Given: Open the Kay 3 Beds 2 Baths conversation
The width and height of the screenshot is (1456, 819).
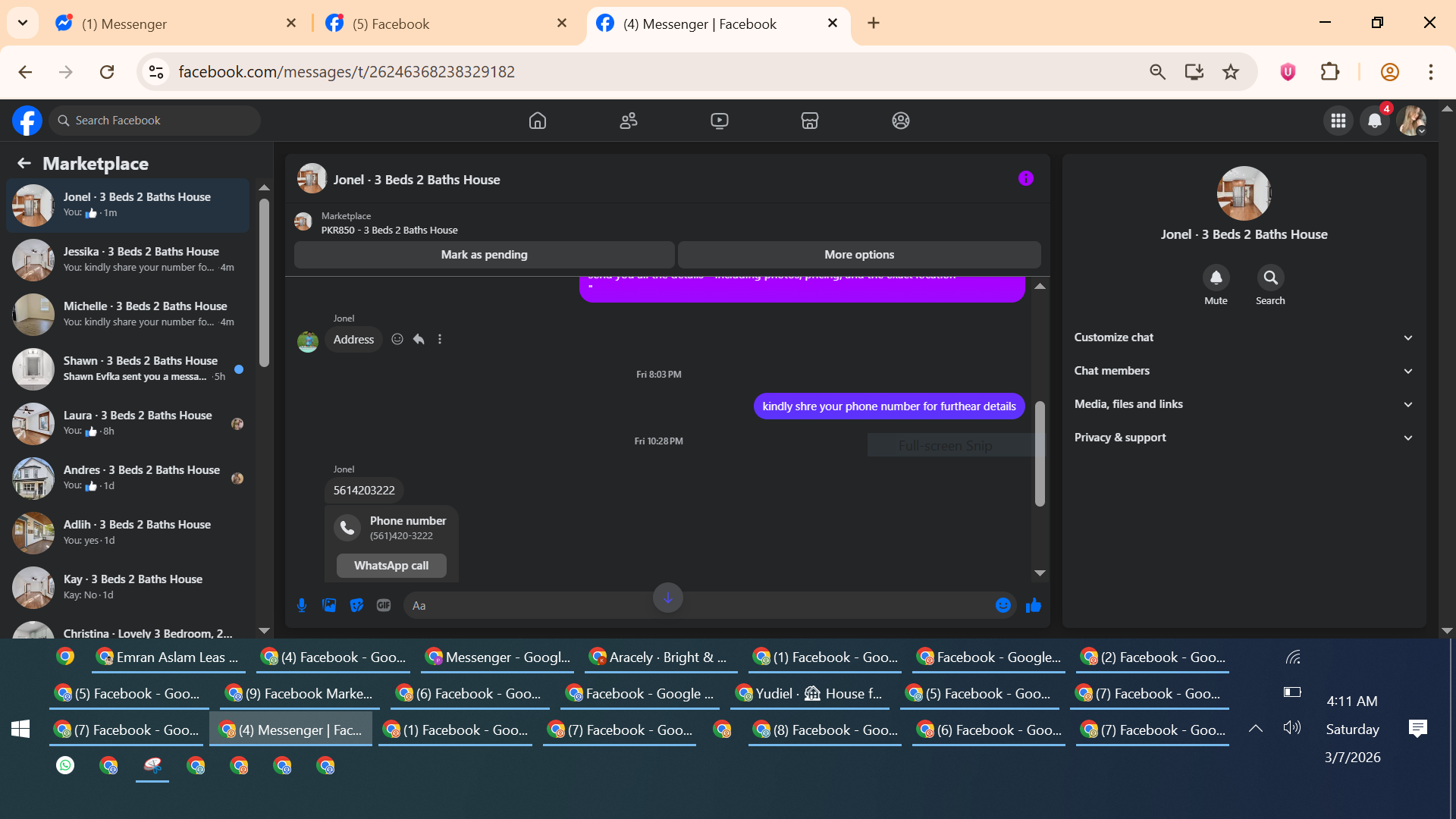Looking at the screenshot, I should [x=127, y=588].
